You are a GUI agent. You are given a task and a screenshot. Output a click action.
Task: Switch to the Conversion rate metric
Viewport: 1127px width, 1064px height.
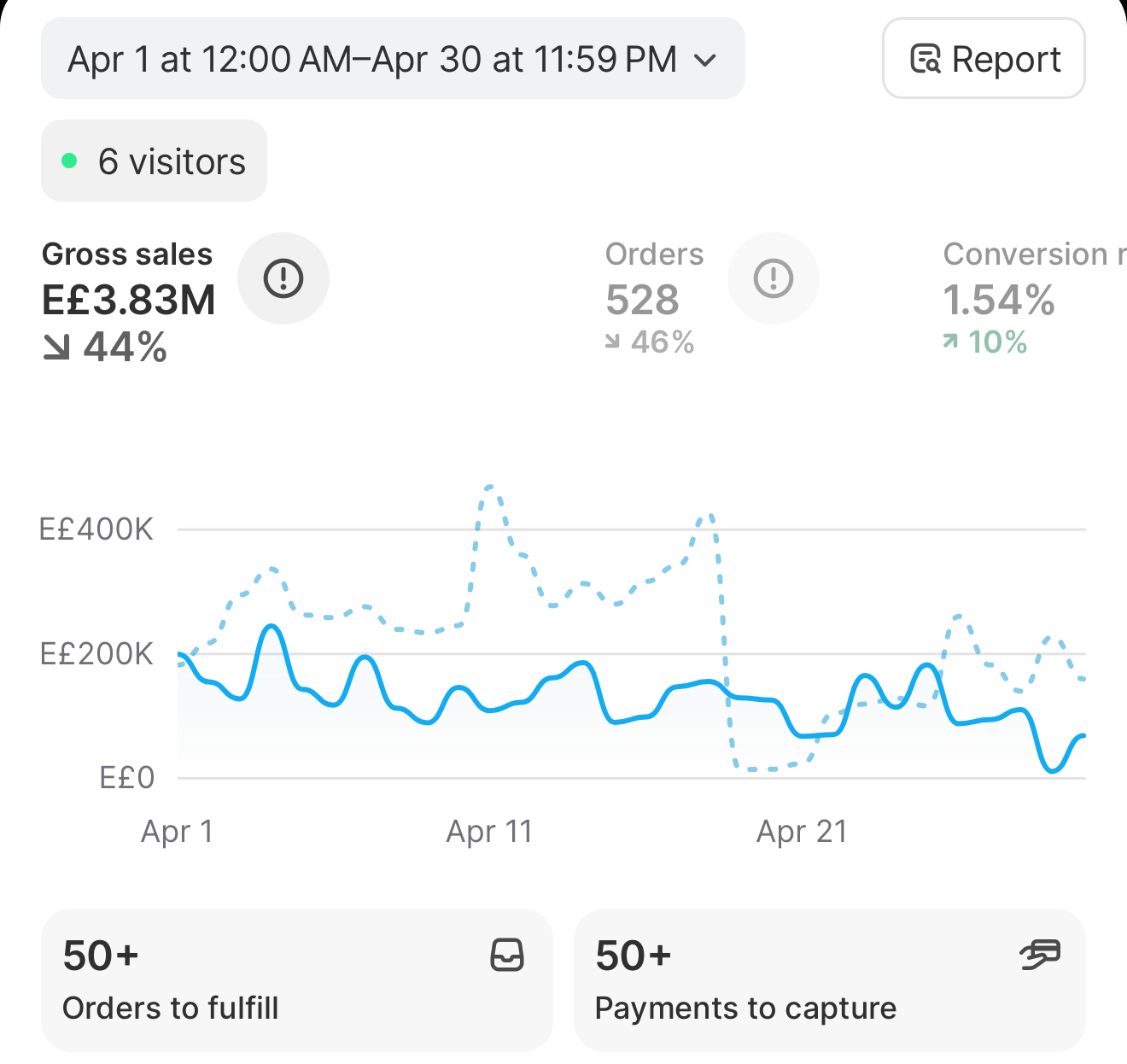pyautogui.click(x=1034, y=297)
